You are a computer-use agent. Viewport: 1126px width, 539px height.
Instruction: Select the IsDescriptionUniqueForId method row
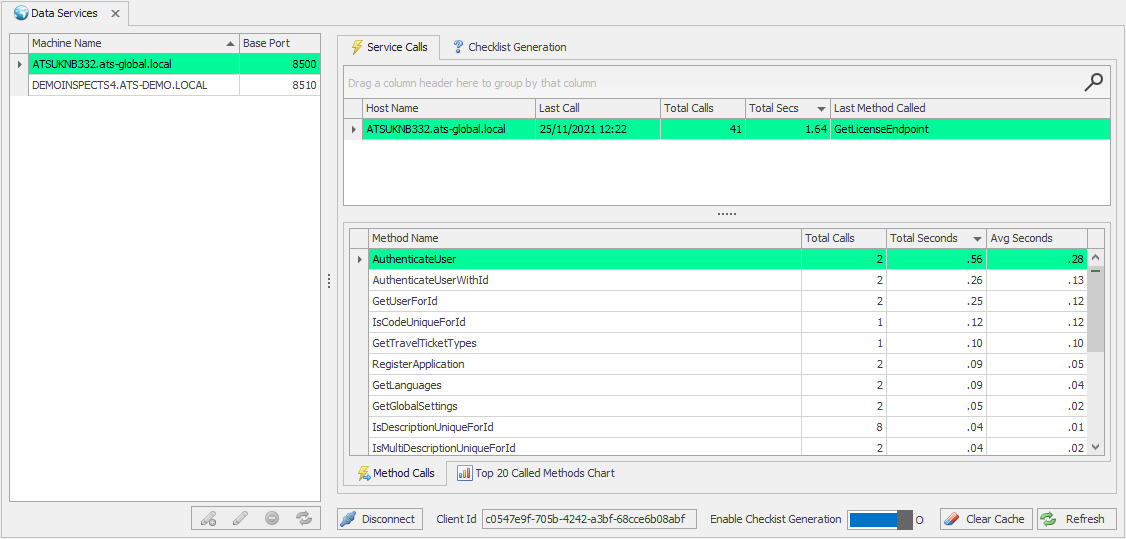point(718,427)
